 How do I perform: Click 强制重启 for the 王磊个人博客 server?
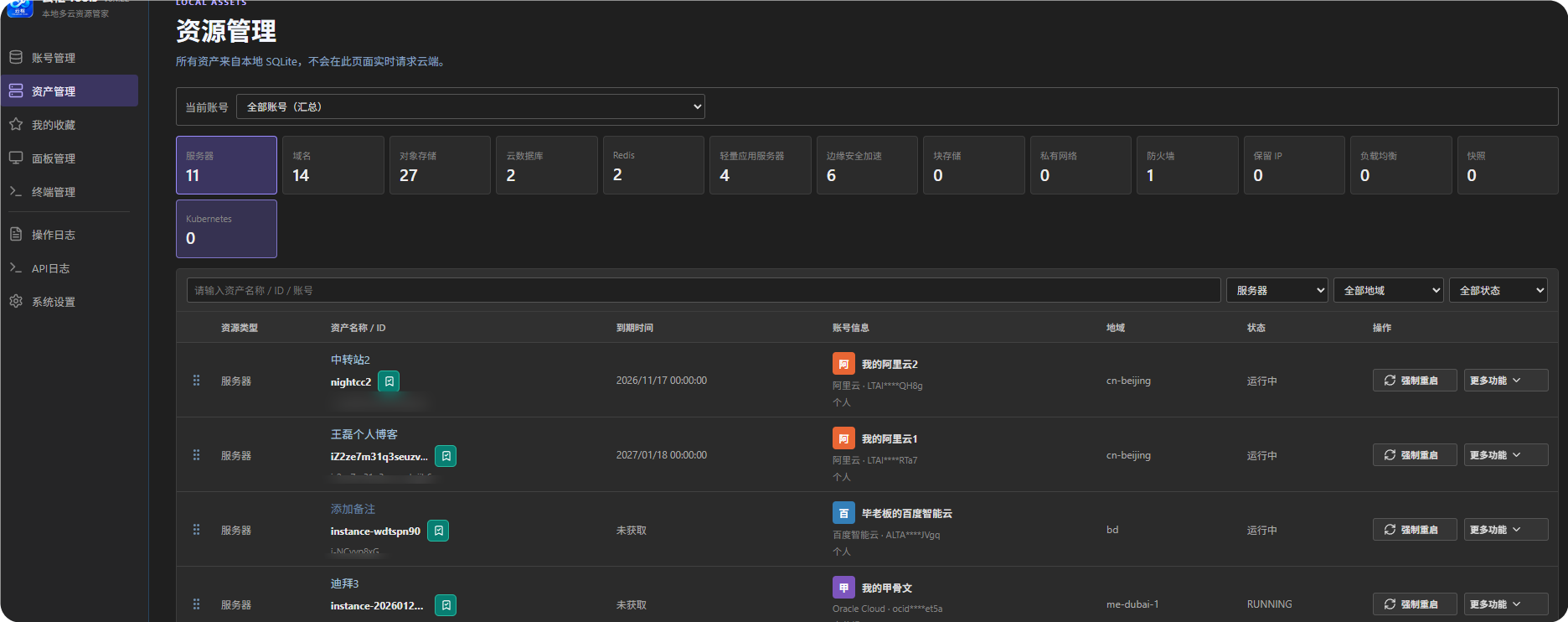1415,455
